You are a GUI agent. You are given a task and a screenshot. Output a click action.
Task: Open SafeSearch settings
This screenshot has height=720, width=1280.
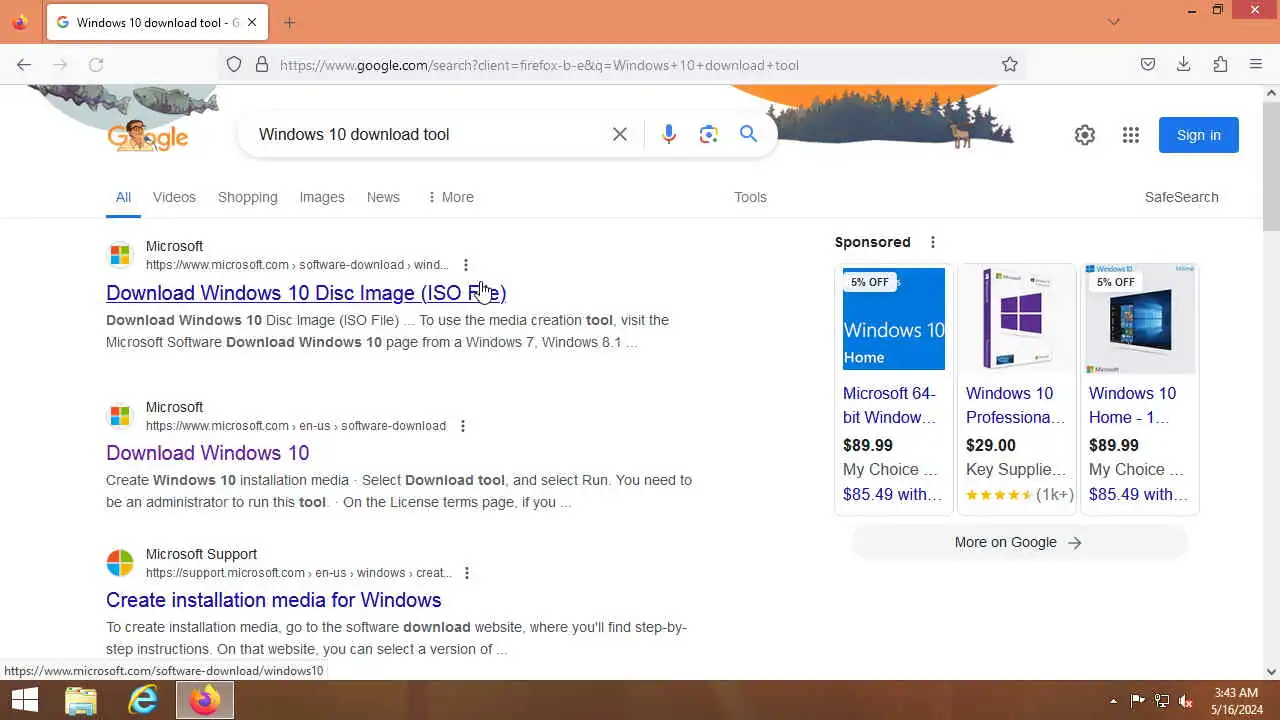pos(1182,197)
